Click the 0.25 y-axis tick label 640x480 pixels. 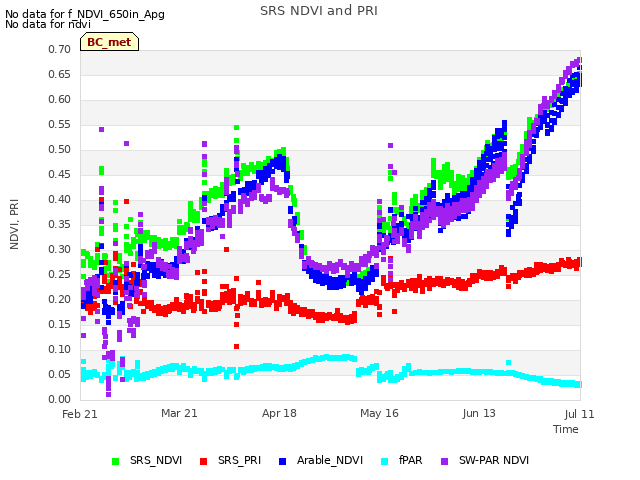[x=60, y=274]
